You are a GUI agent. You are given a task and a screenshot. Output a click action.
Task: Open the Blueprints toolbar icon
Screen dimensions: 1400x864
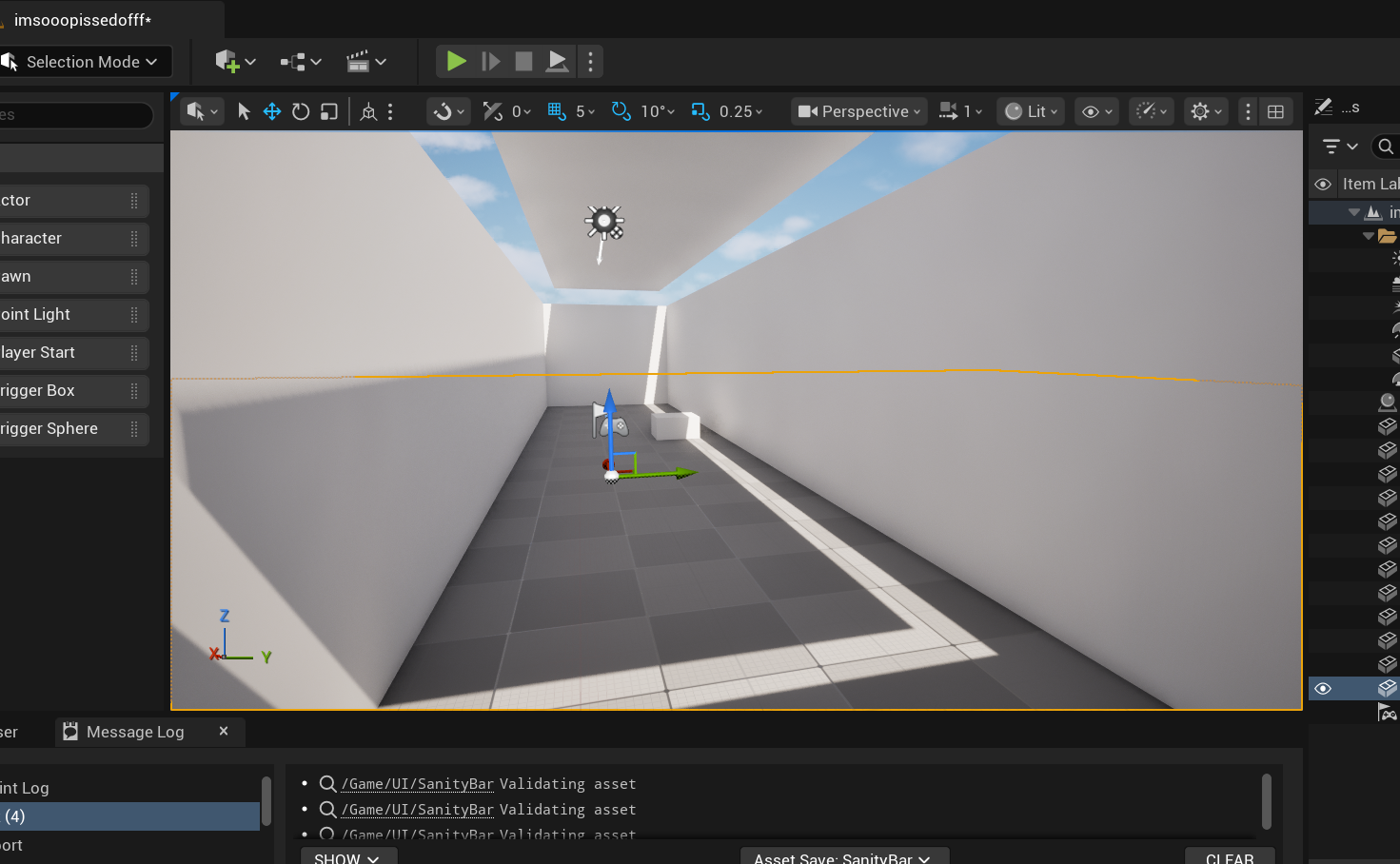293,61
